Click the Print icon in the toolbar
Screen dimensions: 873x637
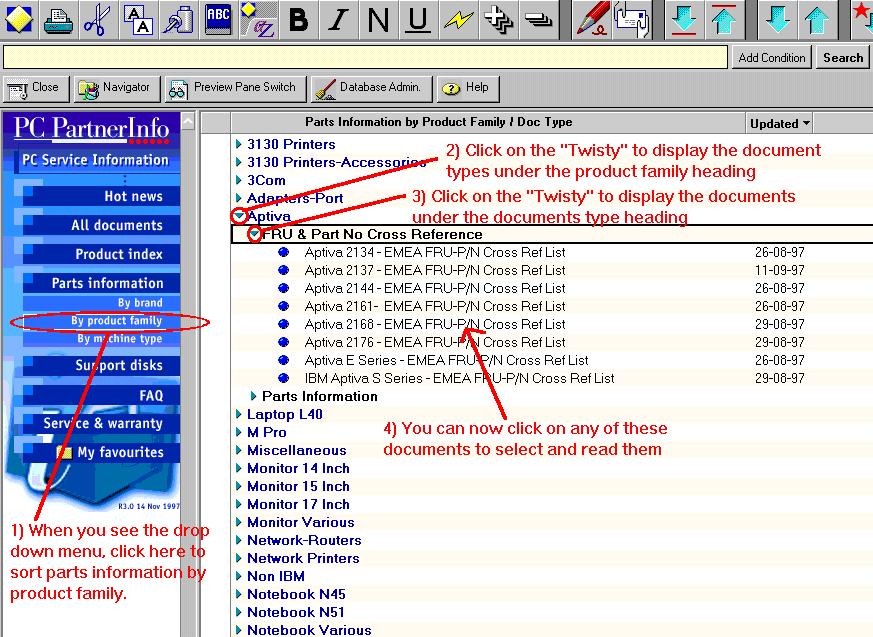[x=58, y=19]
